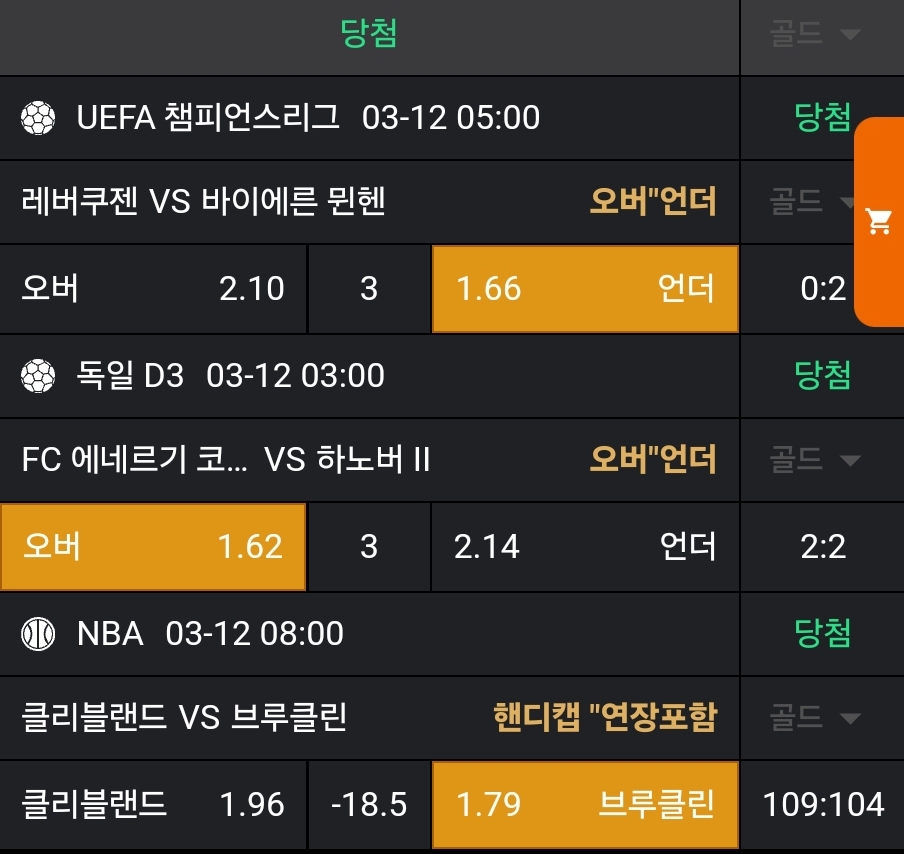
Task: Toggle the highlighted 언더 1.66 selection
Action: click(585, 289)
